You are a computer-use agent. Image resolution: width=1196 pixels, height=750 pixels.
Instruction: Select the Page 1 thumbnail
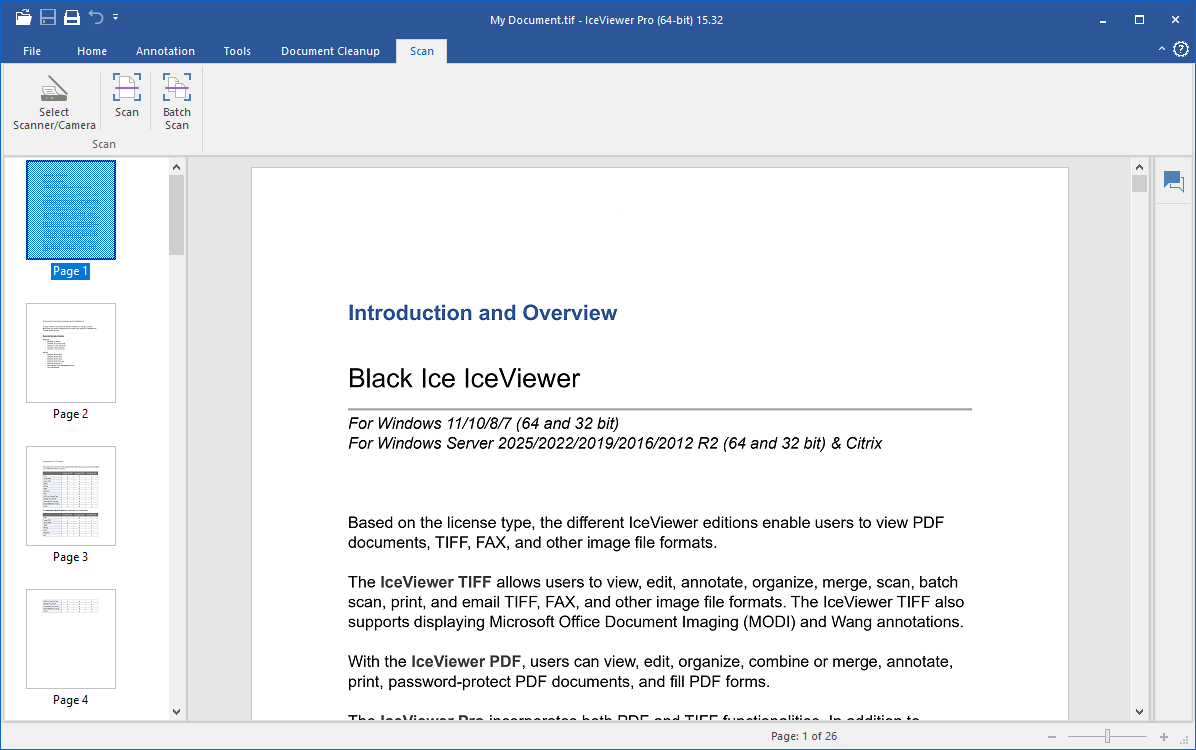click(71, 210)
